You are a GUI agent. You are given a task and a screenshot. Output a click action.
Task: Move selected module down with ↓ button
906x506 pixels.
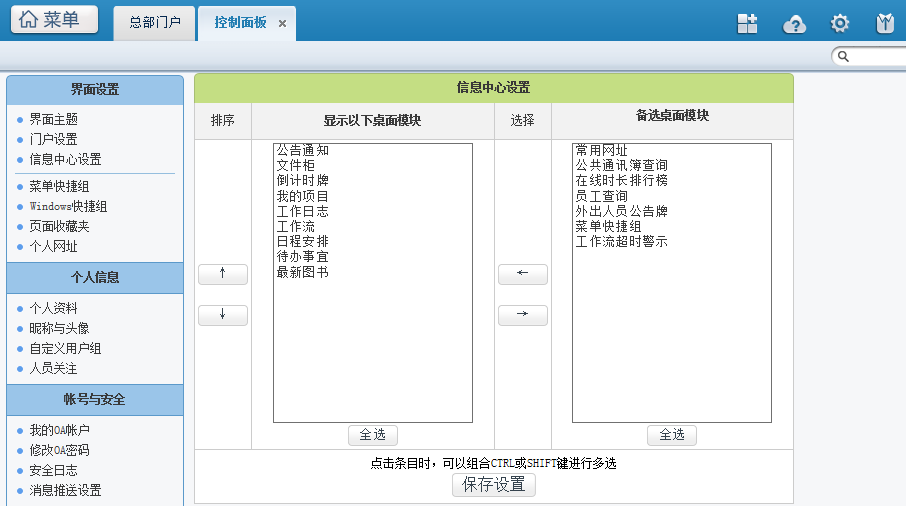222,315
